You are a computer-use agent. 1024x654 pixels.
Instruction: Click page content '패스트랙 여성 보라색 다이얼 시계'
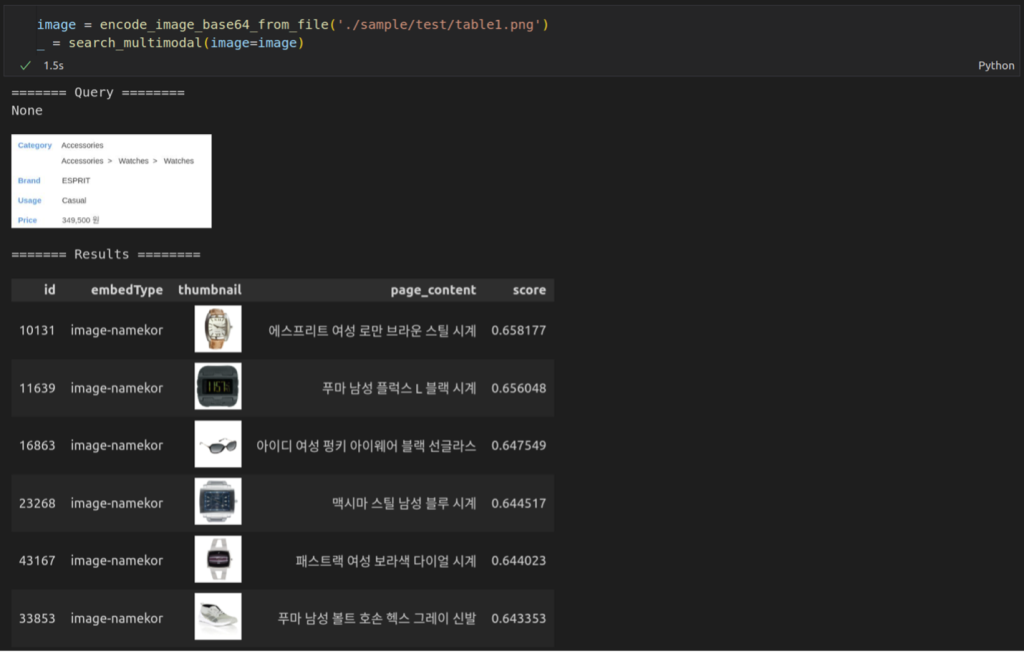point(386,561)
